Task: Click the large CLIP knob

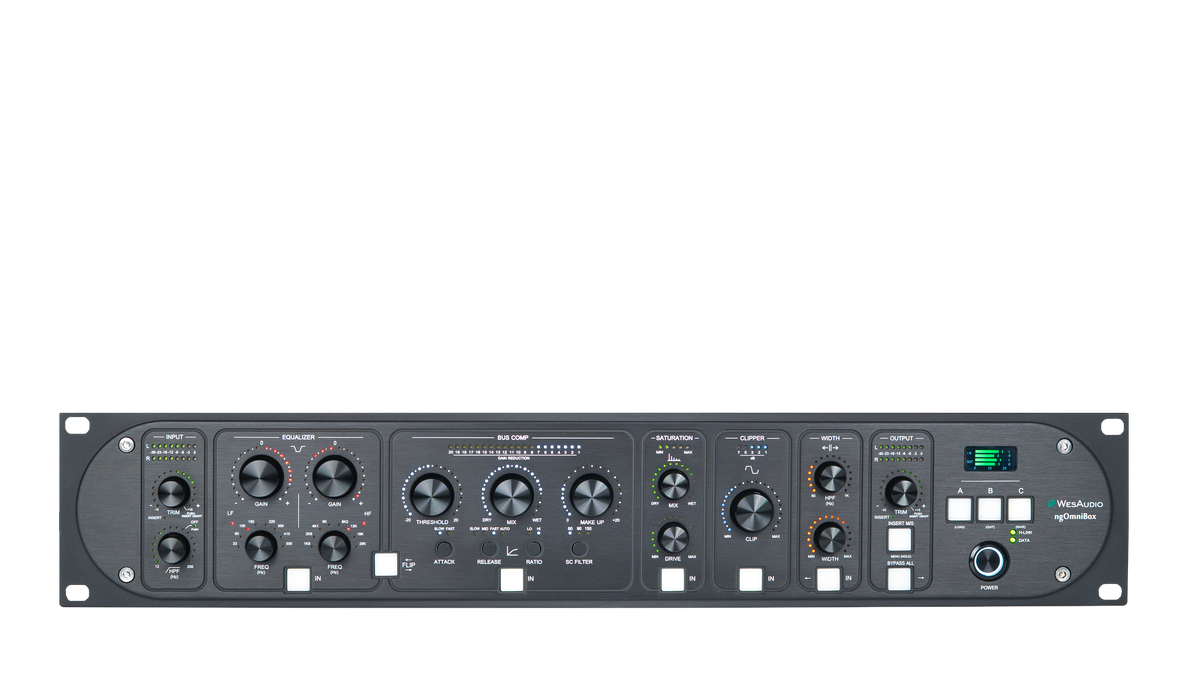Action: 751,510
